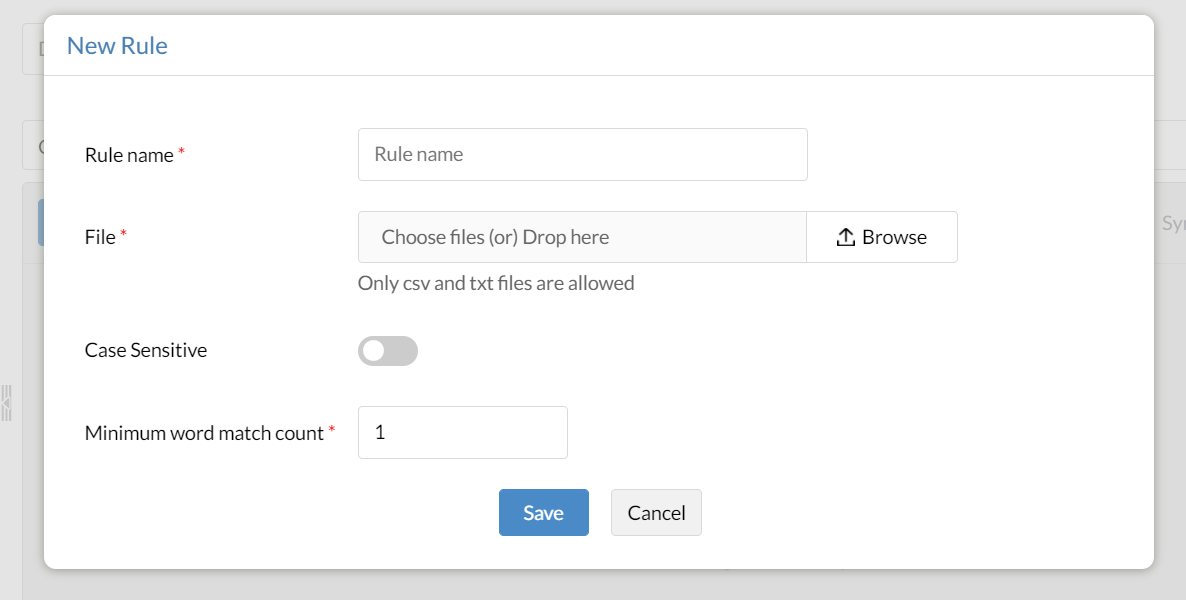Enable the Case Sensitive toggle switch
The height and width of the screenshot is (600, 1186).
click(x=388, y=351)
